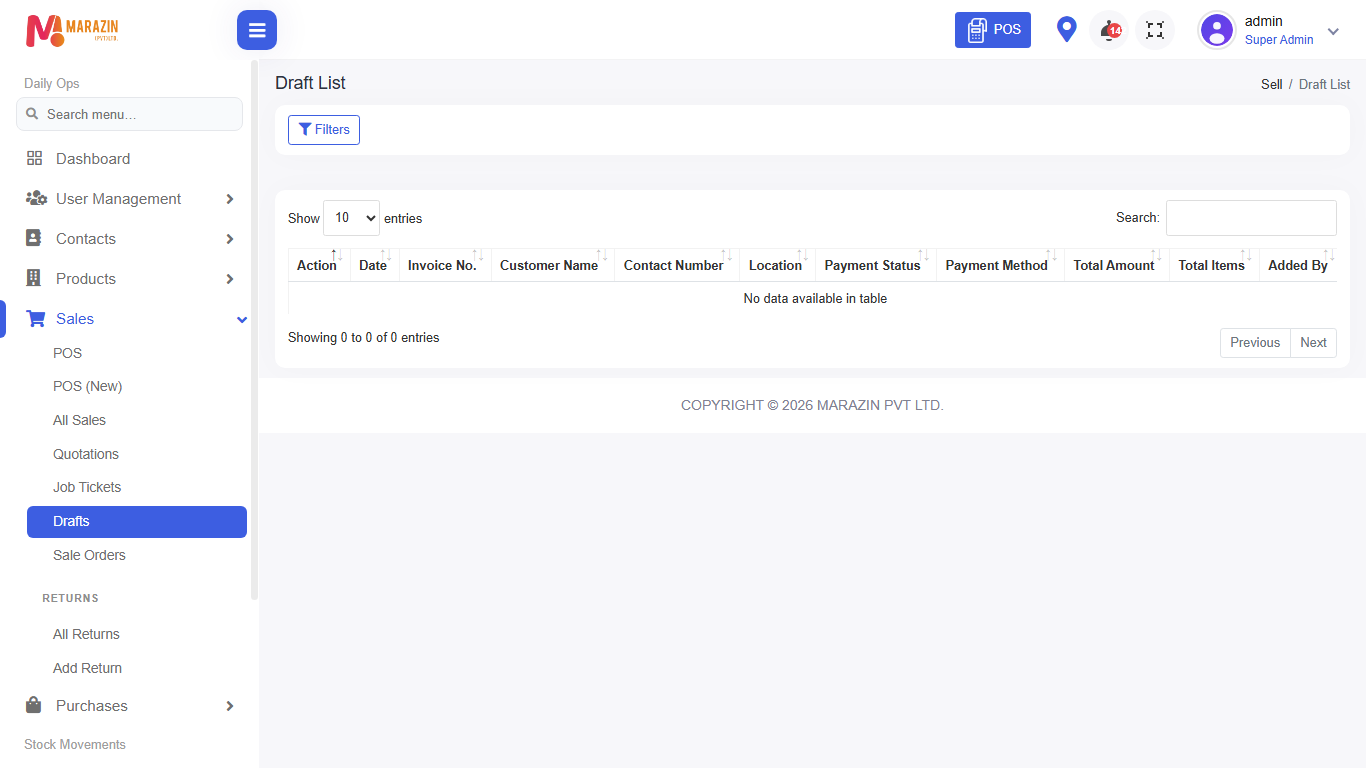The image size is (1366, 768).
Task: Click the Previous pagination button
Action: click(1255, 343)
